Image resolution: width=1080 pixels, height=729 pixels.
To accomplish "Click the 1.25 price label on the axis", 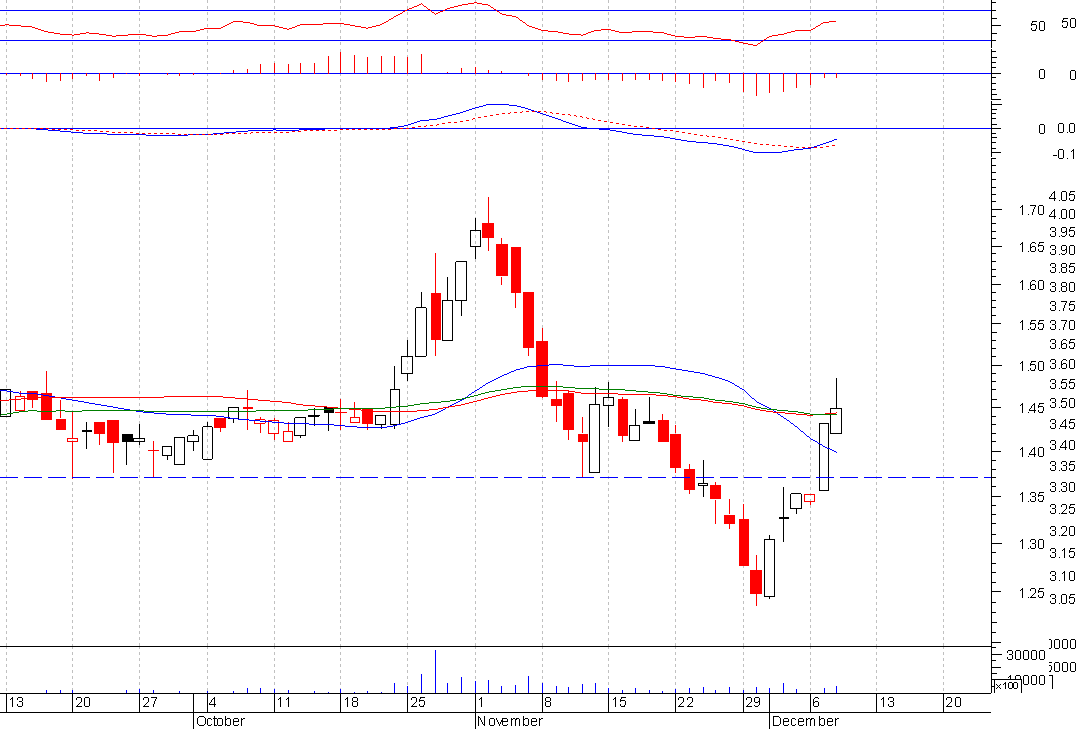I will [x=1032, y=593].
